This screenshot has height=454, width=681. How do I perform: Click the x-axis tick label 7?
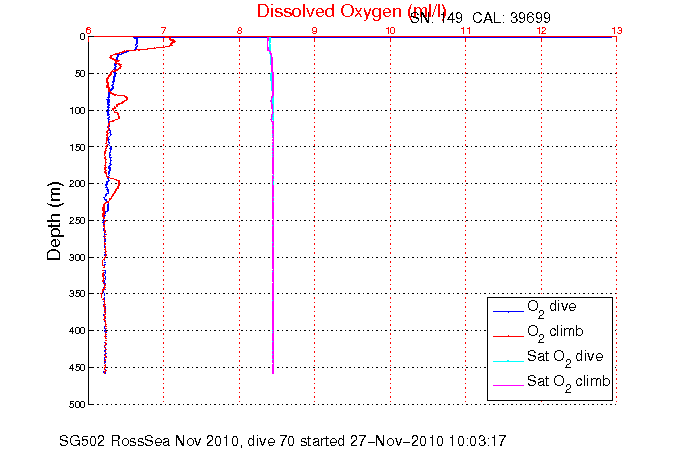coord(164,30)
